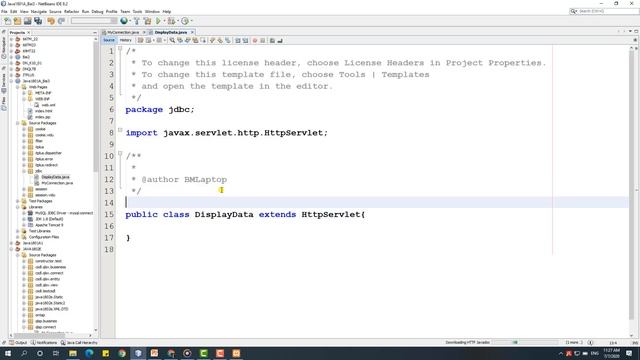Screen dimensions: 640x360
Task: Collapse the Web Pages tree node
Action: pyautogui.click(x=18, y=87)
